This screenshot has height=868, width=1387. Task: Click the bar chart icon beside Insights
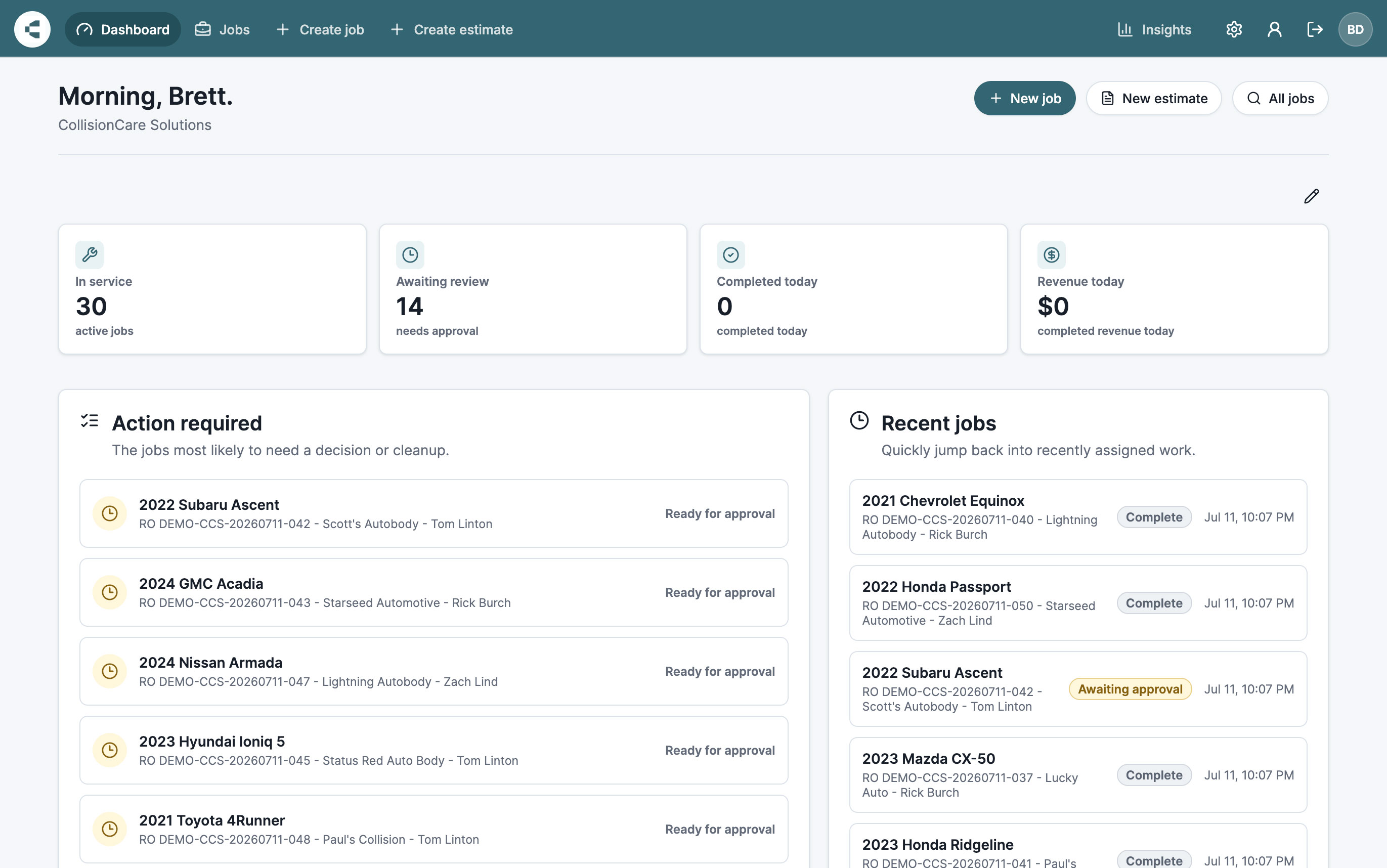[x=1125, y=29]
